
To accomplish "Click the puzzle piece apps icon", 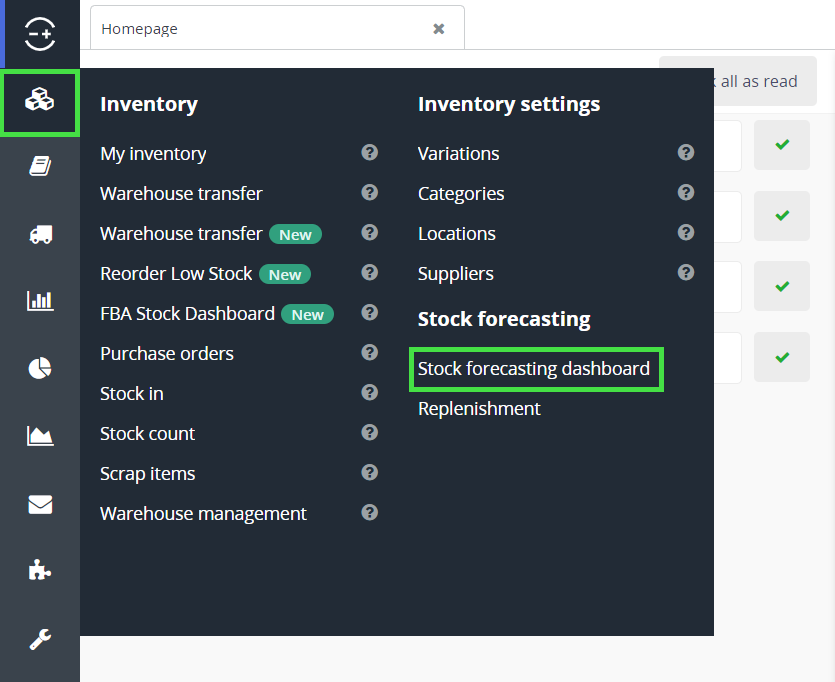I will coord(40,570).
